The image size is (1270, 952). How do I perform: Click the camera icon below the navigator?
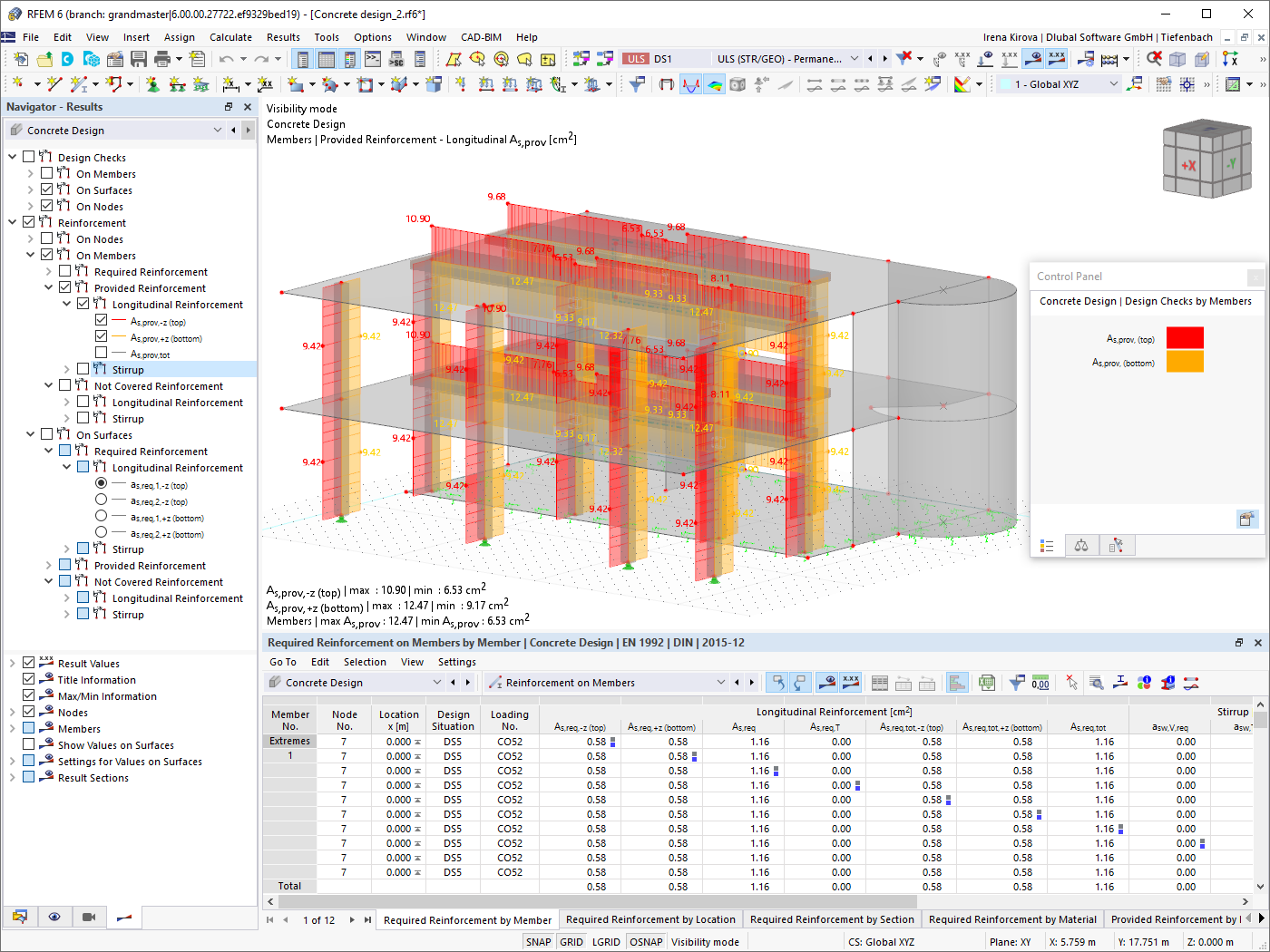pyautogui.click(x=87, y=917)
